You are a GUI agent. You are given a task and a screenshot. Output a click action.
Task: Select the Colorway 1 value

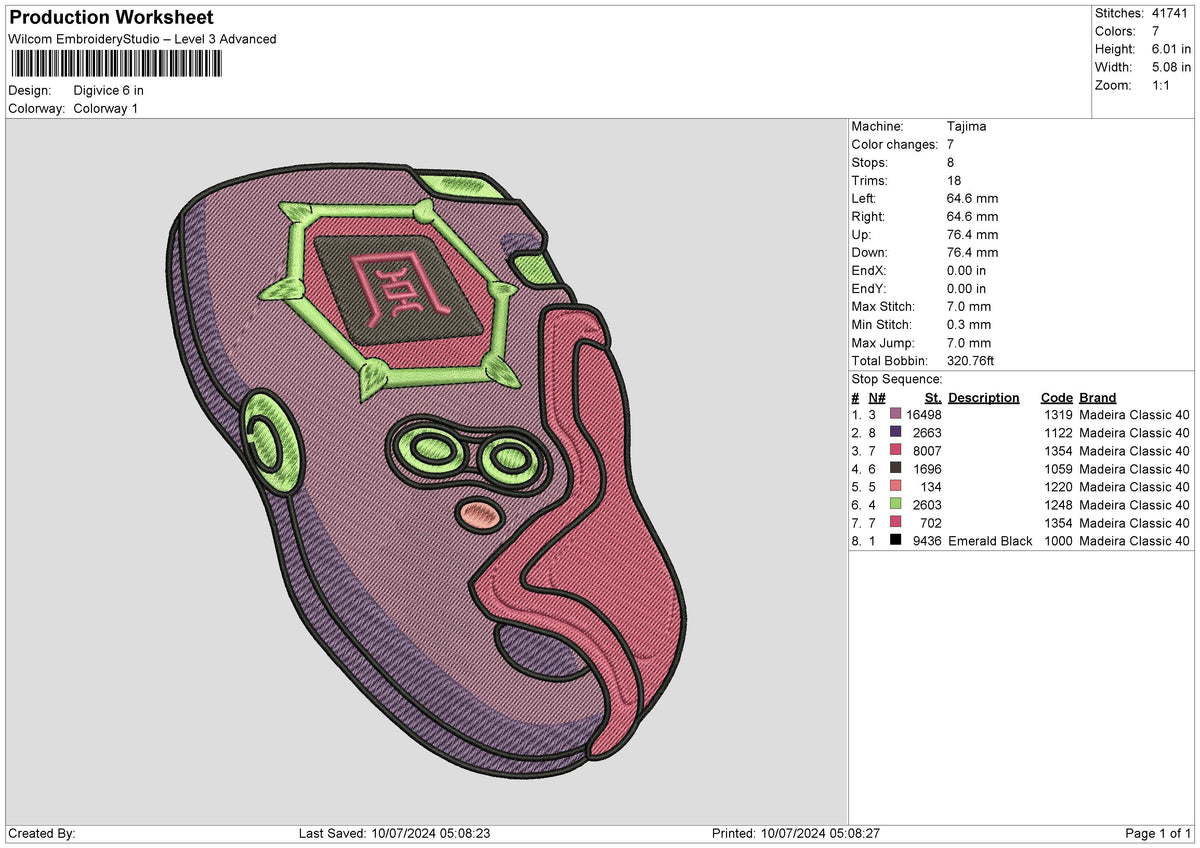coord(106,108)
